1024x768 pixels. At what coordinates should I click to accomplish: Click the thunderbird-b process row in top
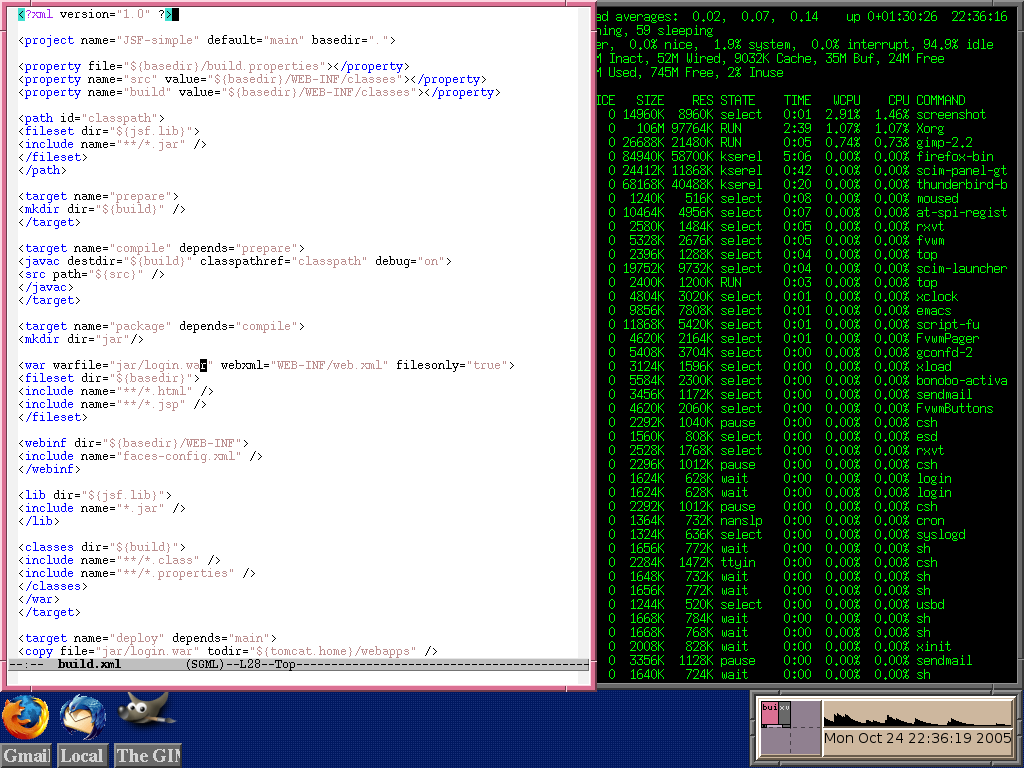click(803, 184)
